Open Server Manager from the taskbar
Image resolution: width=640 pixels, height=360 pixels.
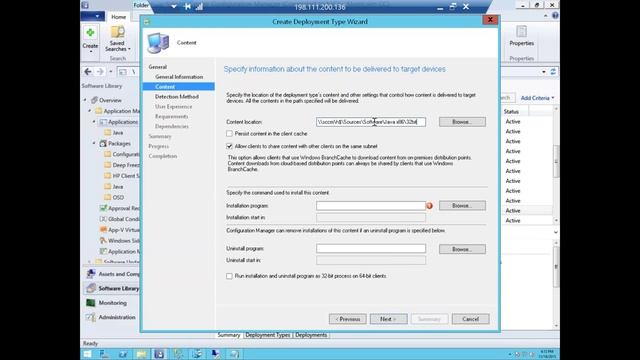click(104, 354)
